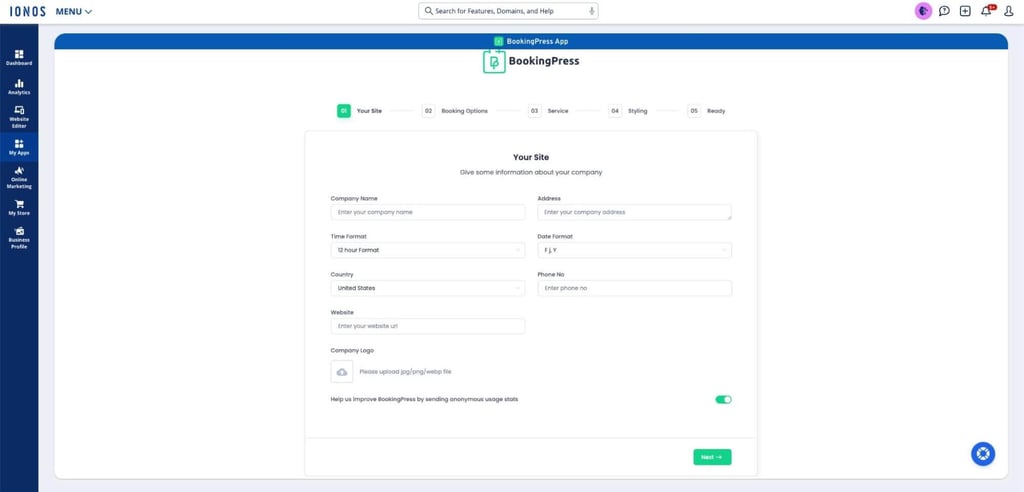
Task: Toggle anonymous usage stats switch
Action: point(723,399)
